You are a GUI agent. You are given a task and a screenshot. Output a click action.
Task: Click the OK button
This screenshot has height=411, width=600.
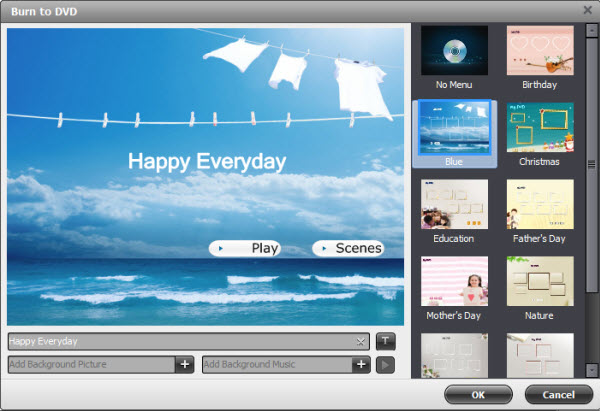click(x=478, y=395)
